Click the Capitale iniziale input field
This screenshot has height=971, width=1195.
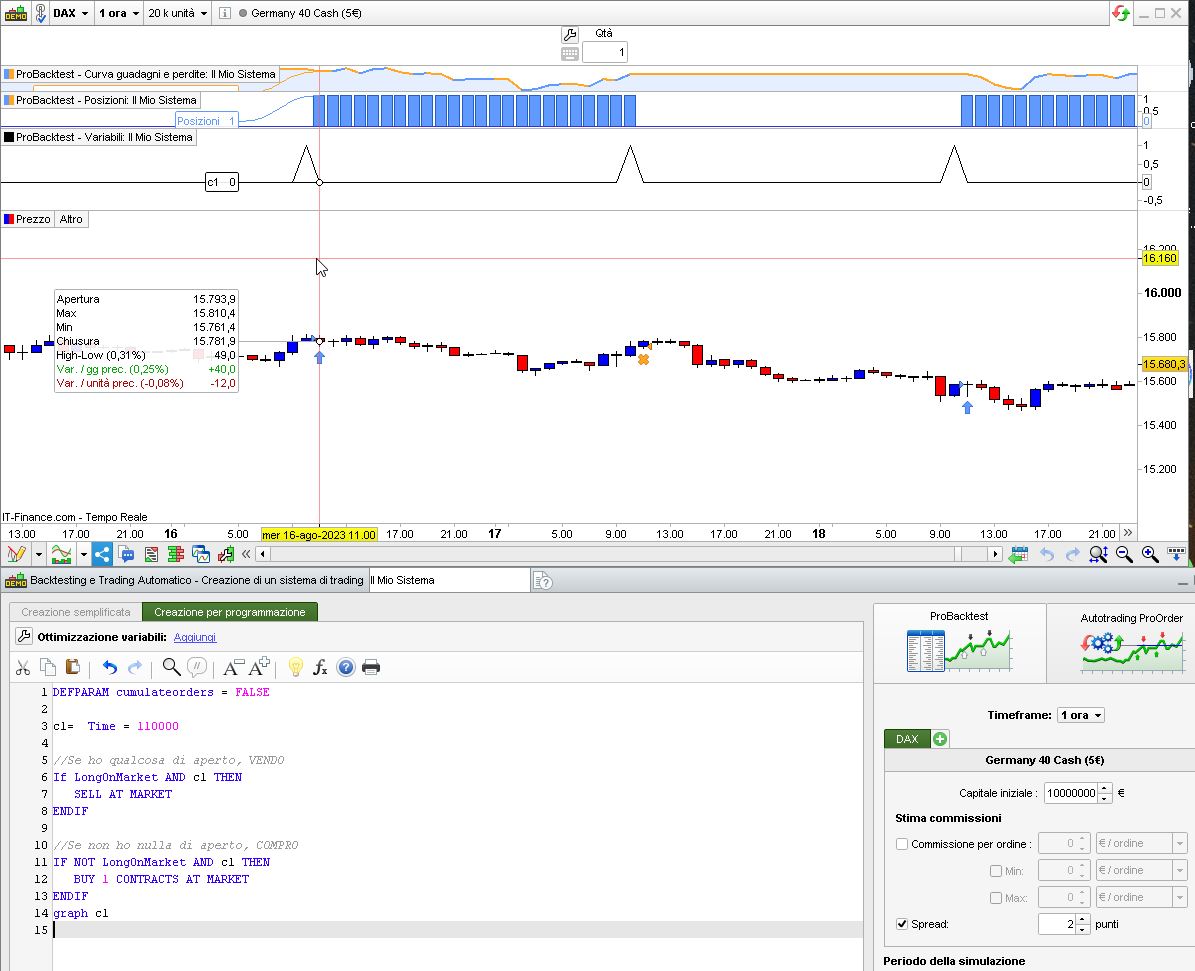[x=1070, y=793]
